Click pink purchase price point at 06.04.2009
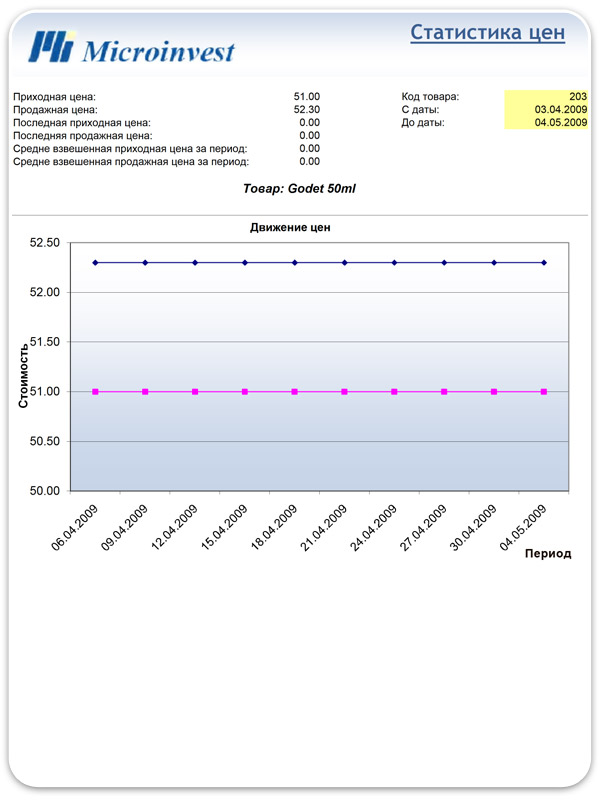 [96, 392]
